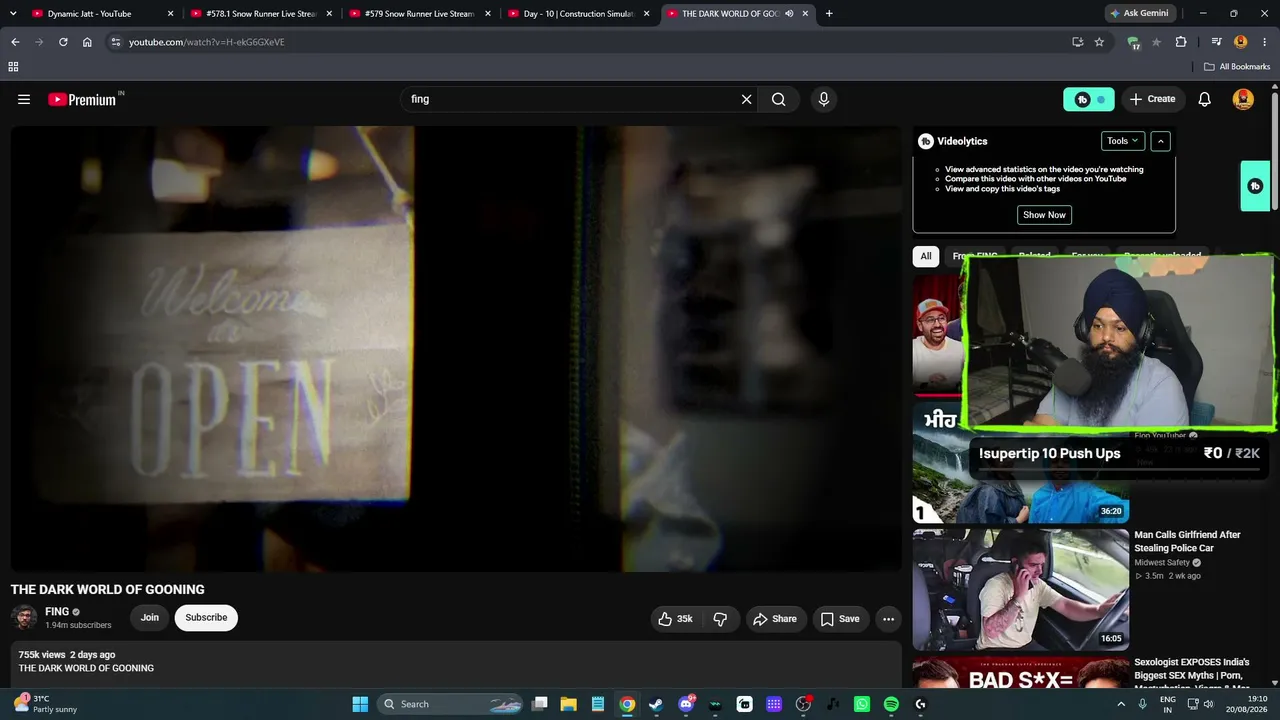
Task: Open the apps grid in bookmarks bar
Action: click(13, 67)
